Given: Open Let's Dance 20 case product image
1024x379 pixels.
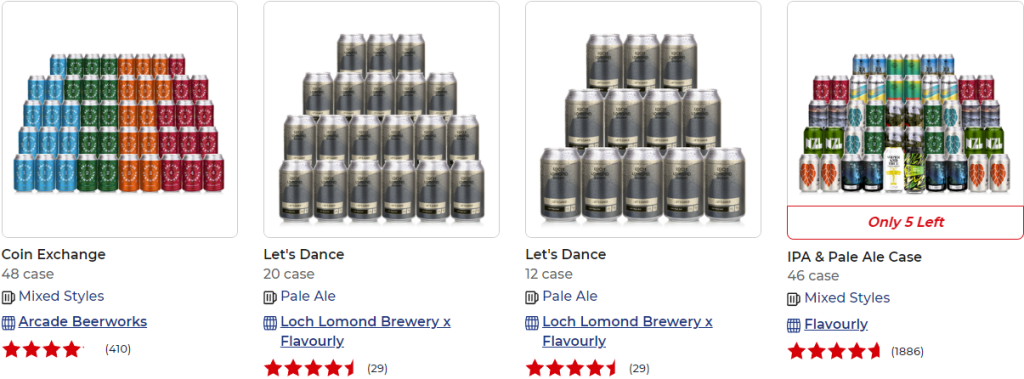Looking at the screenshot, I should pyautogui.click(x=381, y=119).
